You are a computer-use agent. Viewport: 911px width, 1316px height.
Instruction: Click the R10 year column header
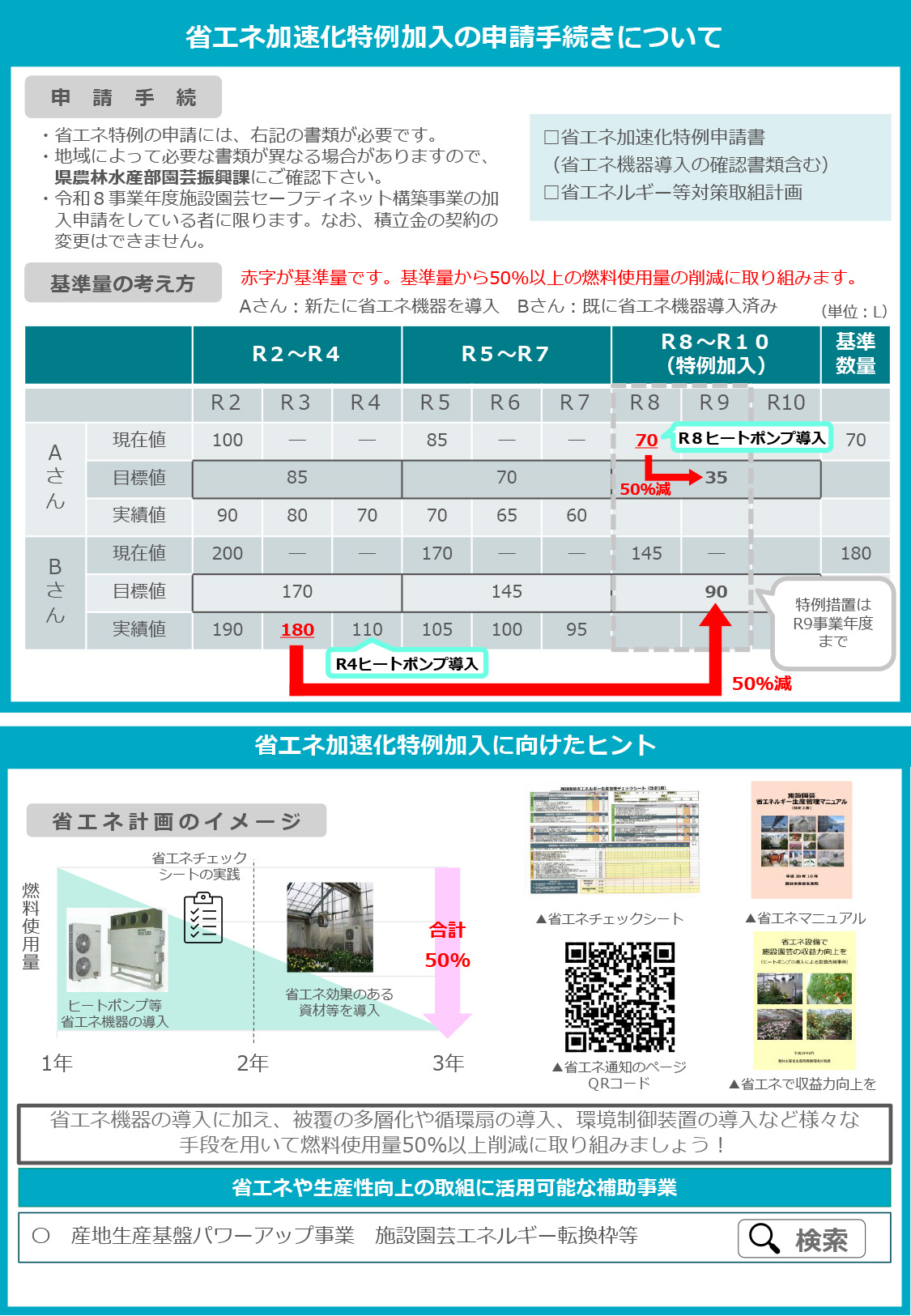pos(786,402)
